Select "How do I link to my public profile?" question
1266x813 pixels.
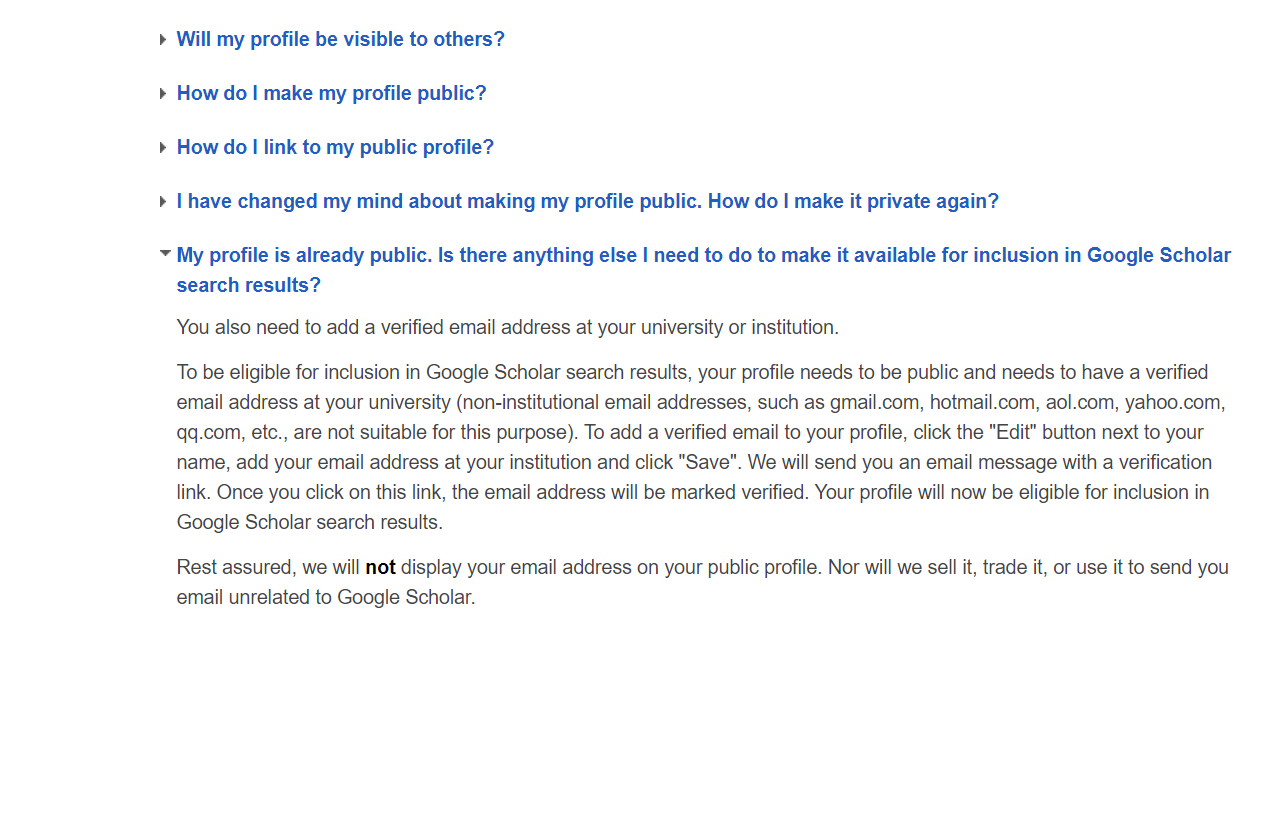[335, 148]
